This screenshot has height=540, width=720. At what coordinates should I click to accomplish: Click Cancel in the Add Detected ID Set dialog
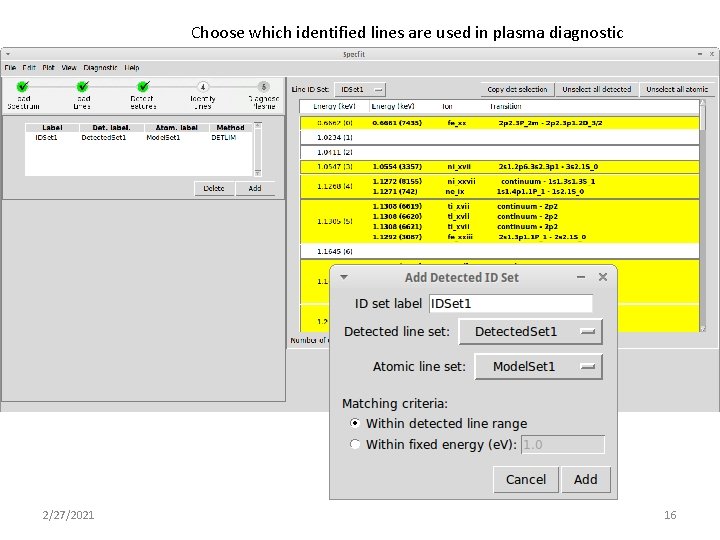526,479
